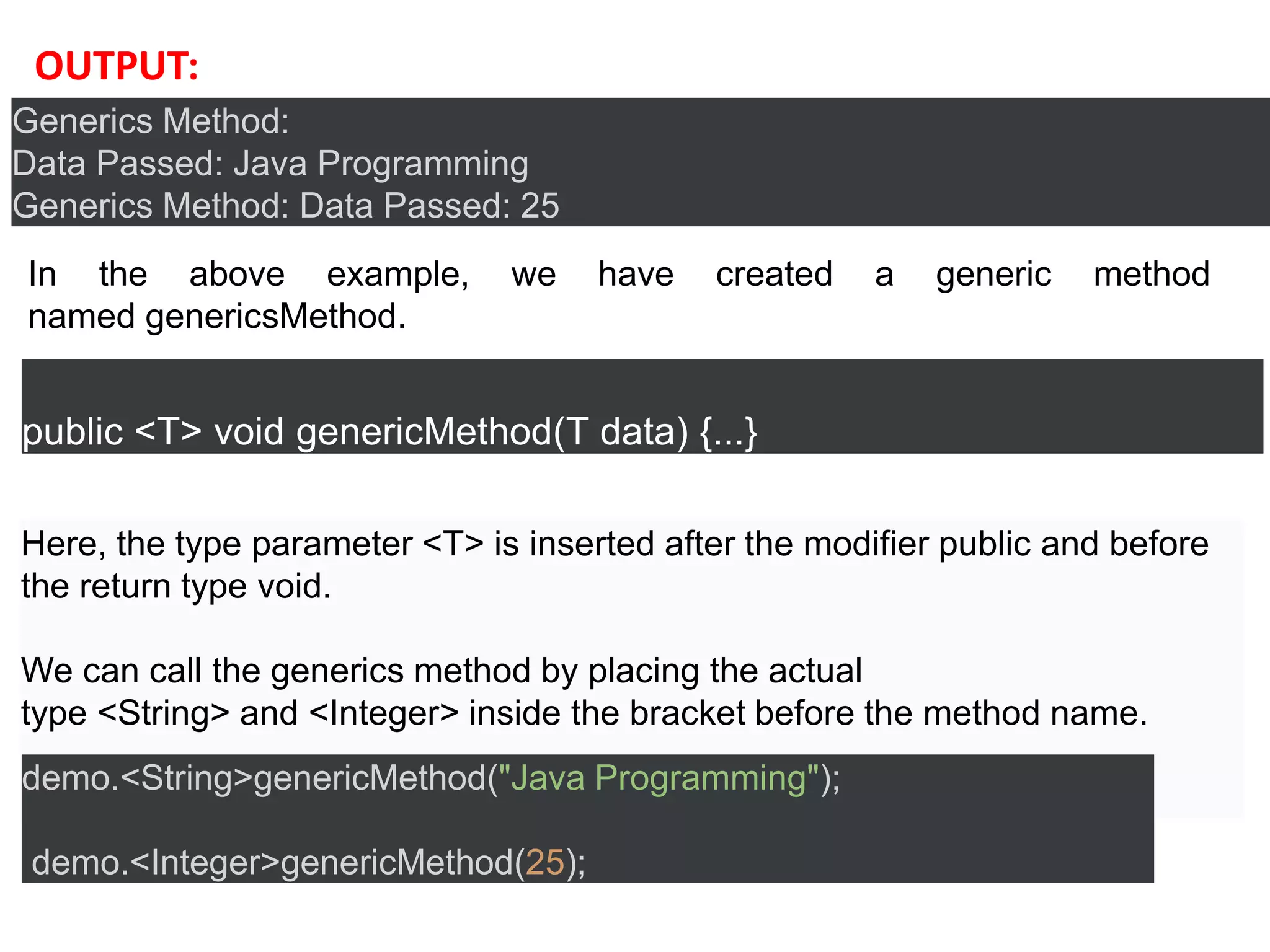Click '<Integer>' in the explanation paragraph
Viewport: 1270px width, 952px height.
coord(384,713)
